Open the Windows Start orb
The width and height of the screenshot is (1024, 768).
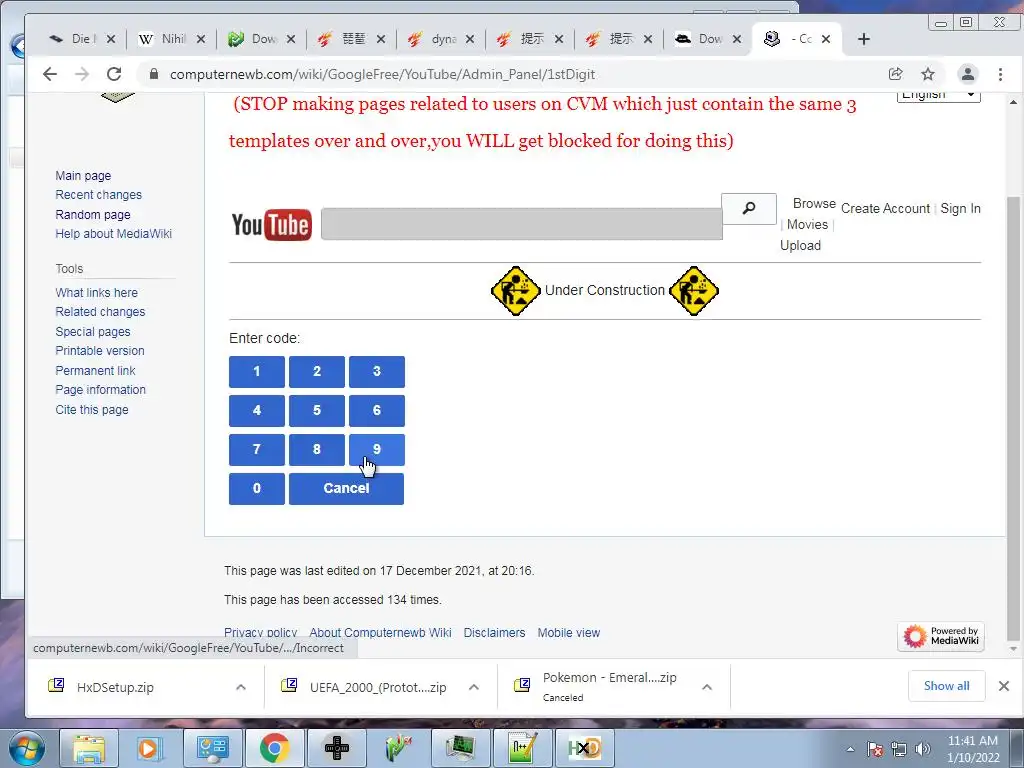coord(27,748)
